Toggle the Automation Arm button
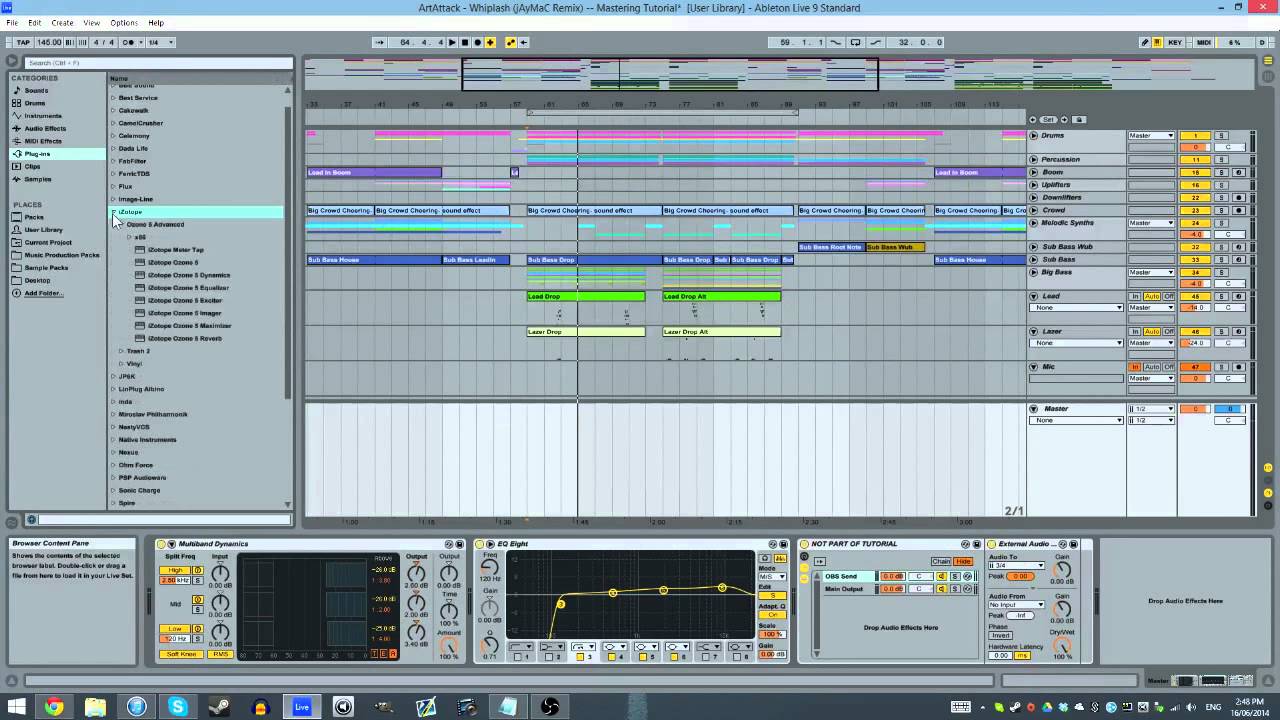Image resolution: width=1280 pixels, height=720 pixels. point(511,42)
